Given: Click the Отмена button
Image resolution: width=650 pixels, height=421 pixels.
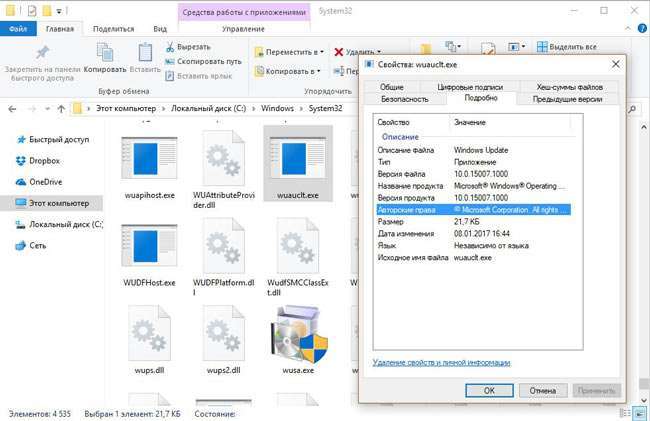Looking at the screenshot, I should (543, 390).
